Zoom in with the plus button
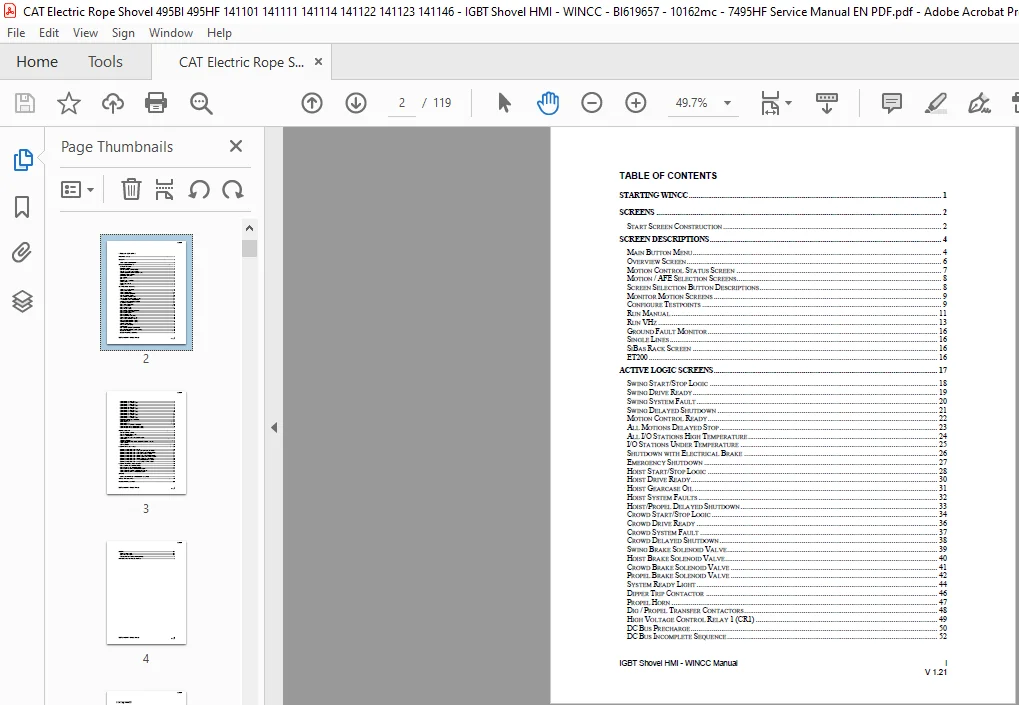 coord(636,103)
